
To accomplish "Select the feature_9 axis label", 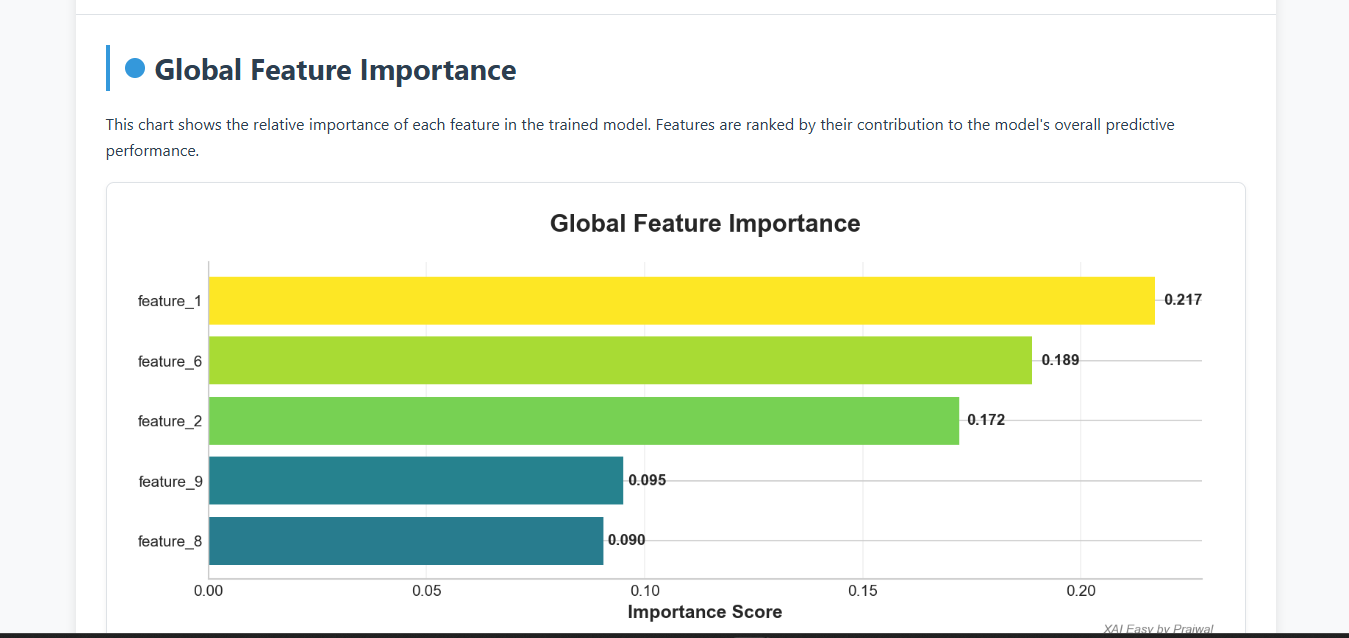I will click(x=170, y=481).
